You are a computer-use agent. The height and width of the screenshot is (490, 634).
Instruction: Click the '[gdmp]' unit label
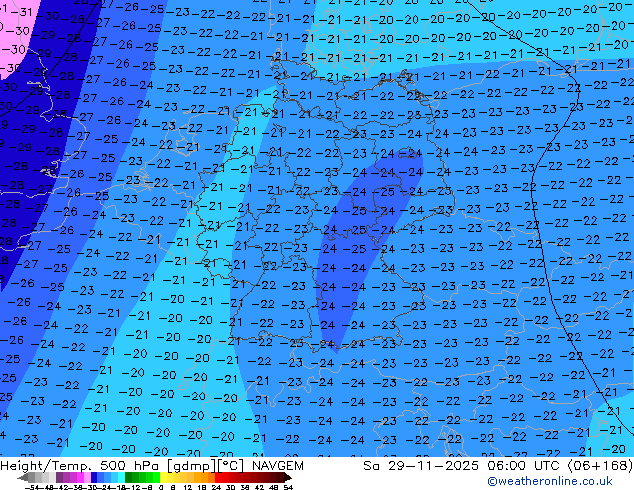(192, 466)
